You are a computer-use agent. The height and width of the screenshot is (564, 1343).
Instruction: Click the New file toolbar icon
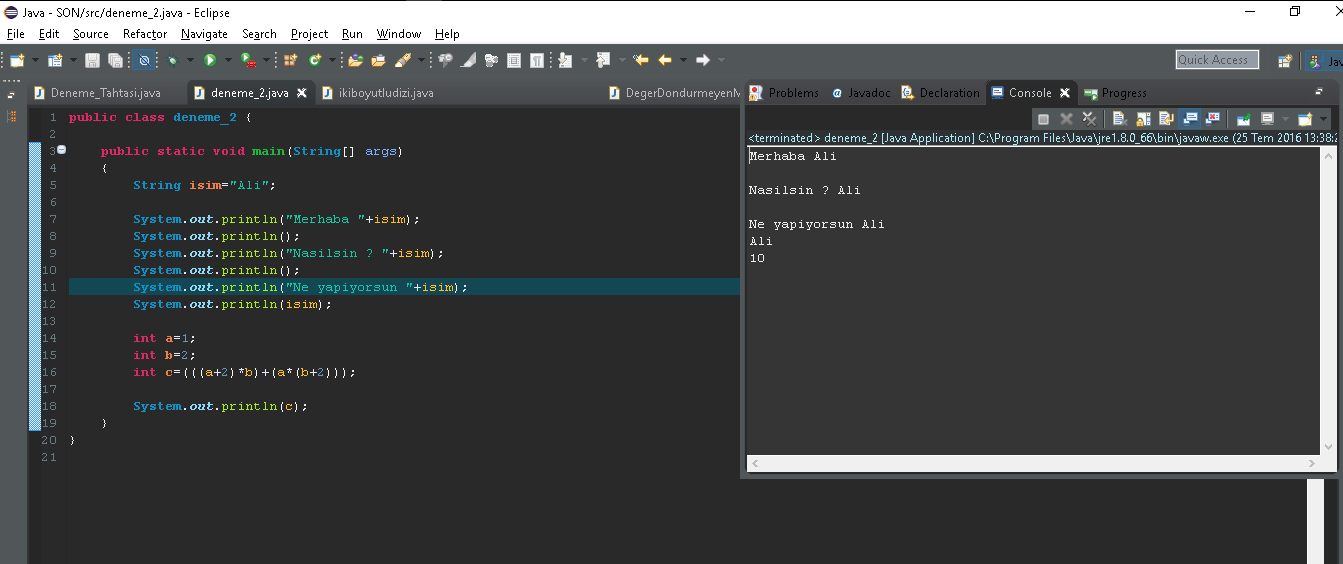coord(17,60)
